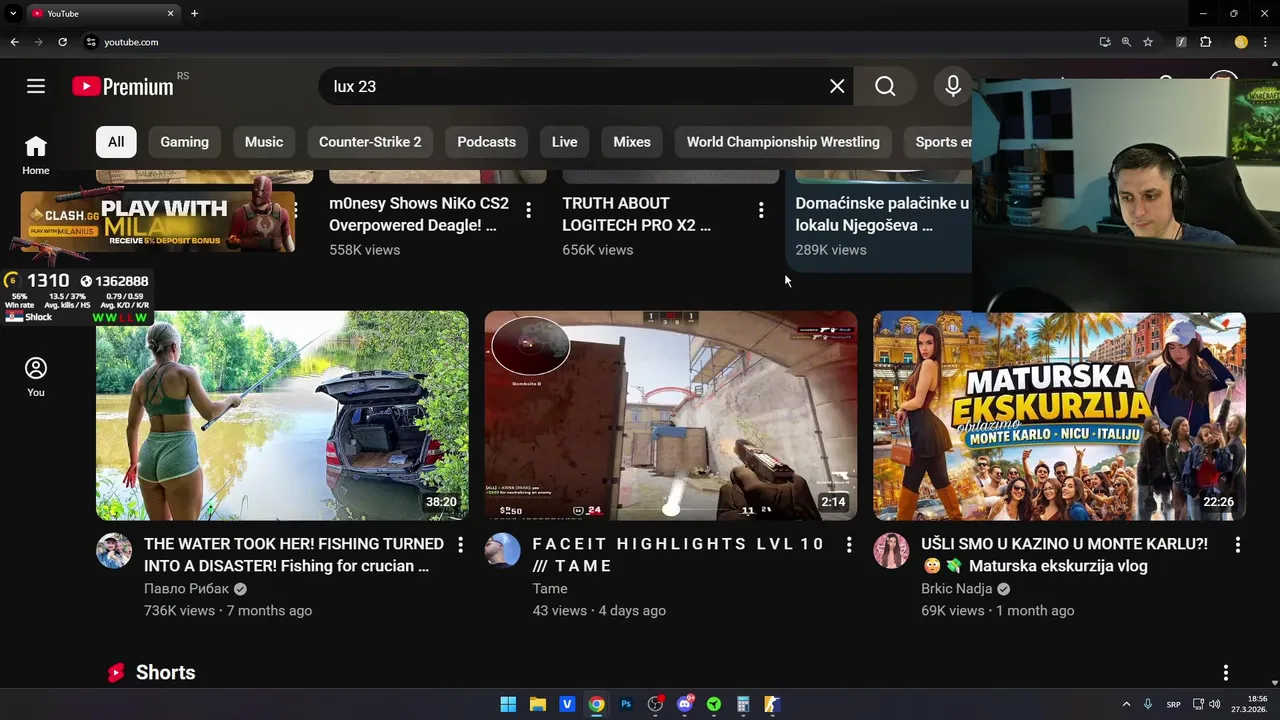Image resolution: width=1280 pixels, height=720 pixels.
Task: Select the Counter-Strike 2 filter chip
Action: point(370,142)
